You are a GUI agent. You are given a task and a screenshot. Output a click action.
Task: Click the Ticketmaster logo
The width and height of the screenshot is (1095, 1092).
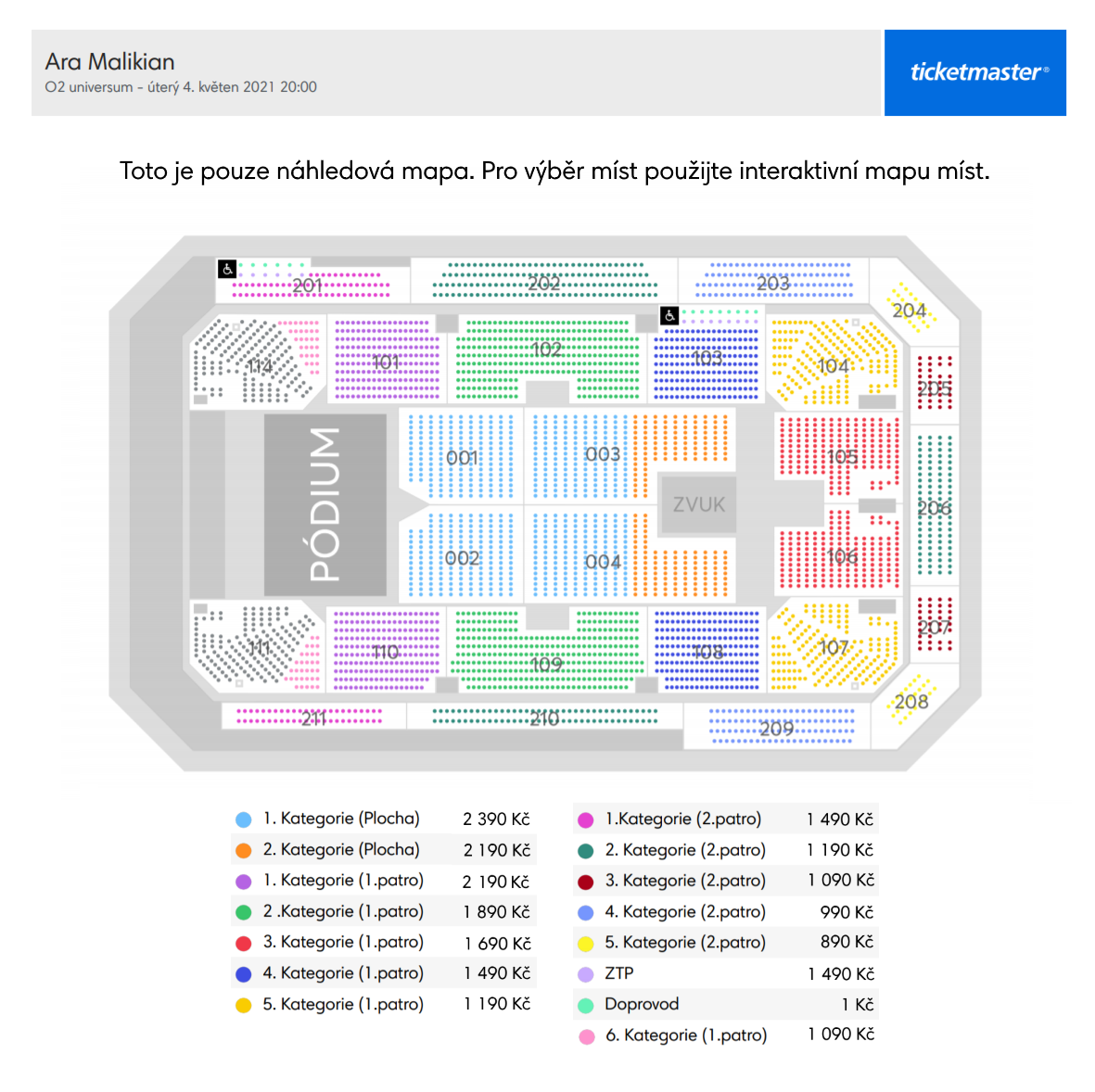pos(974,72)
